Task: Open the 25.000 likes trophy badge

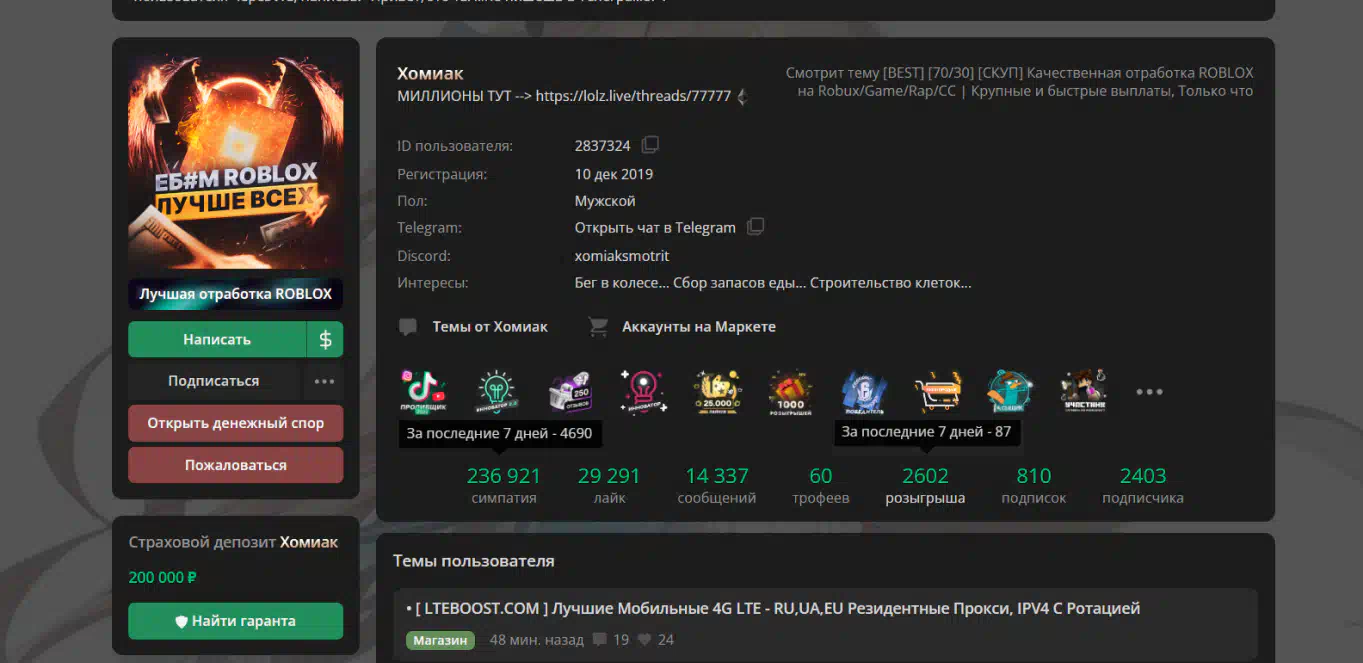Action: (718, 391)
